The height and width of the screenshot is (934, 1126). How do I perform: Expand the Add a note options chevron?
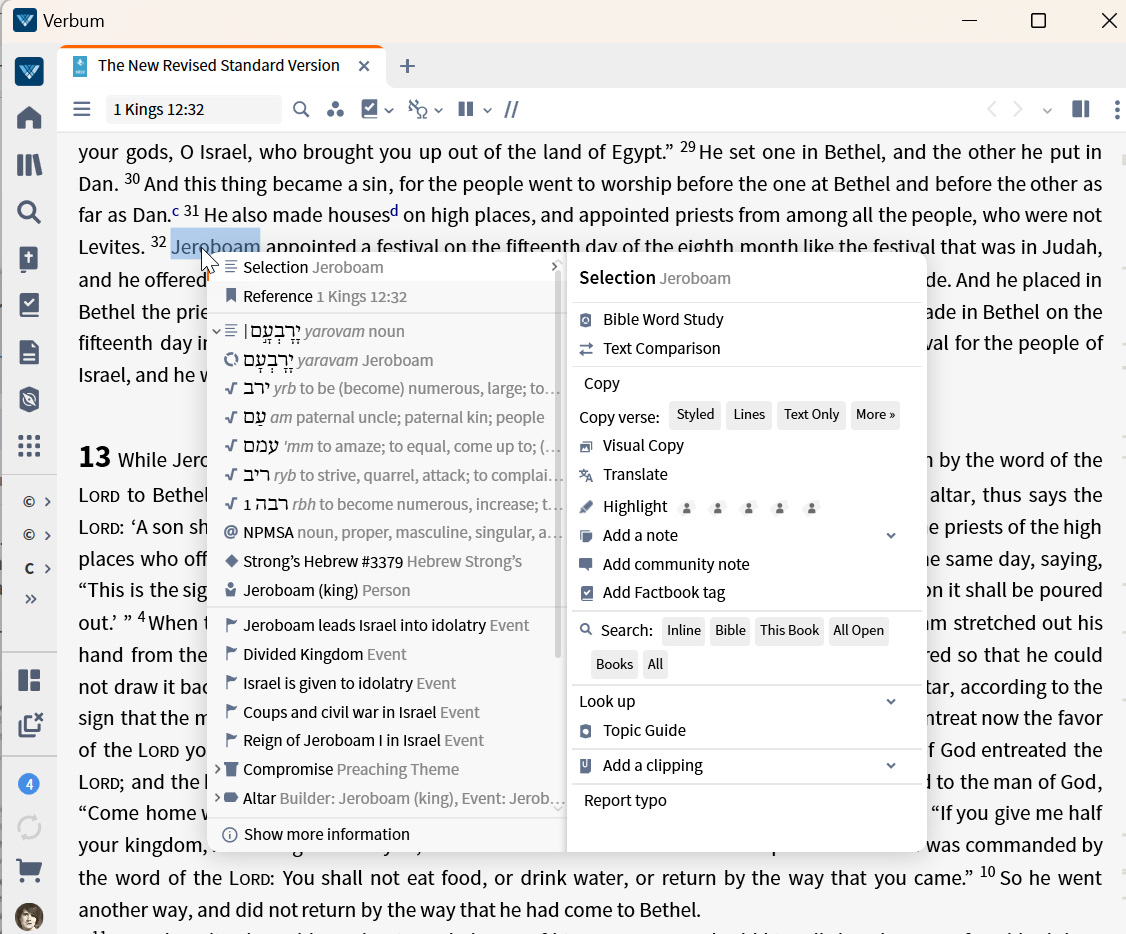891,536
